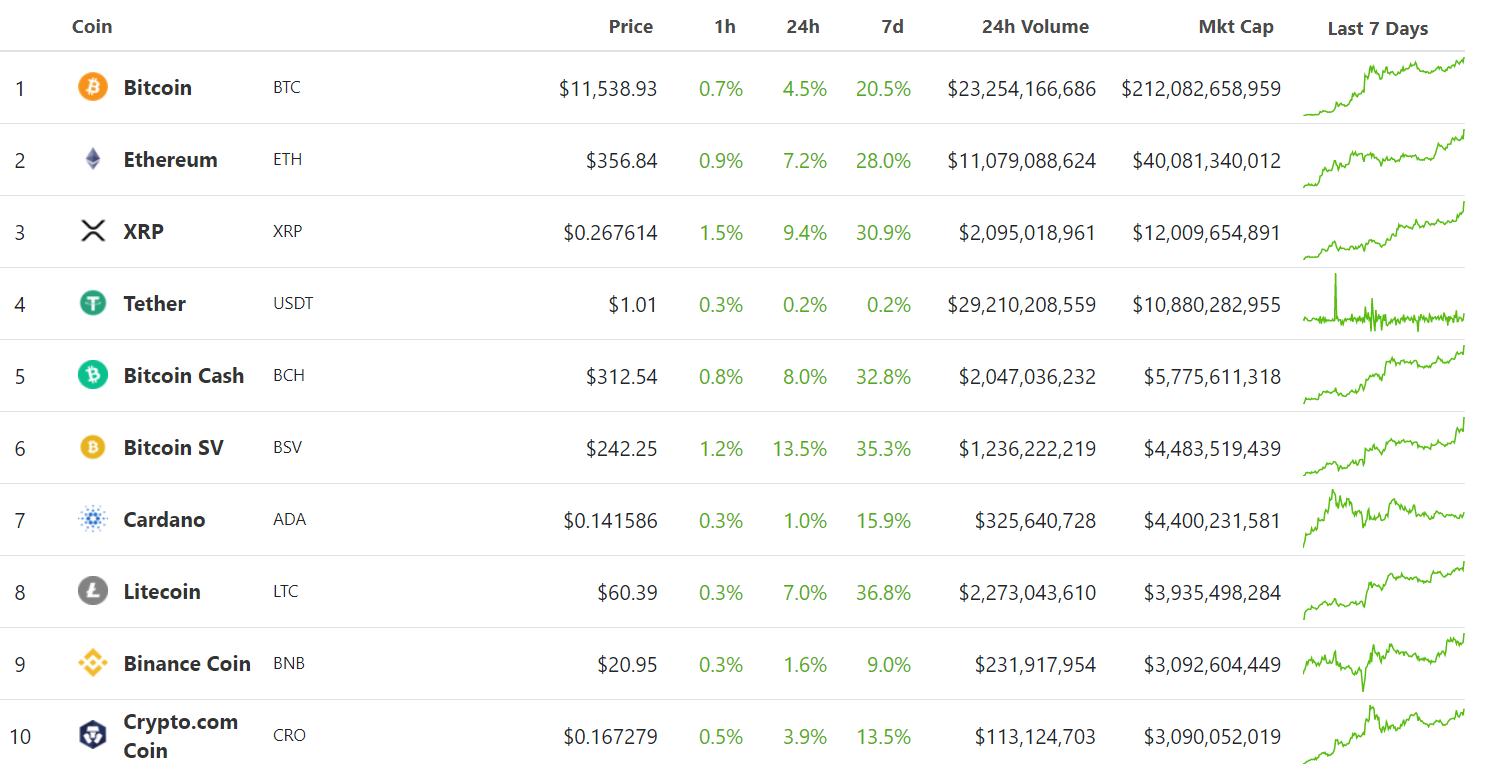Click the XRP cross logo icon
The image size is (1506, 771).
coord(93,231)
